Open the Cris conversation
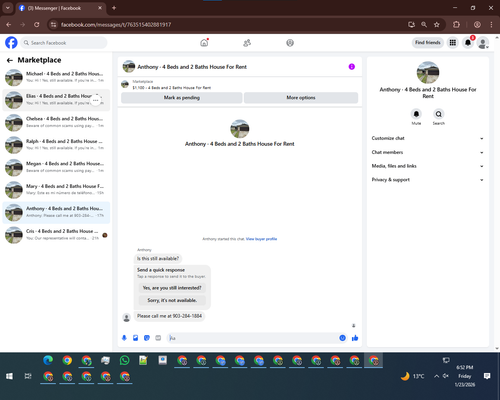Image resolution: width=500 pixels, height=400 pixels. [x=56, y=235]
